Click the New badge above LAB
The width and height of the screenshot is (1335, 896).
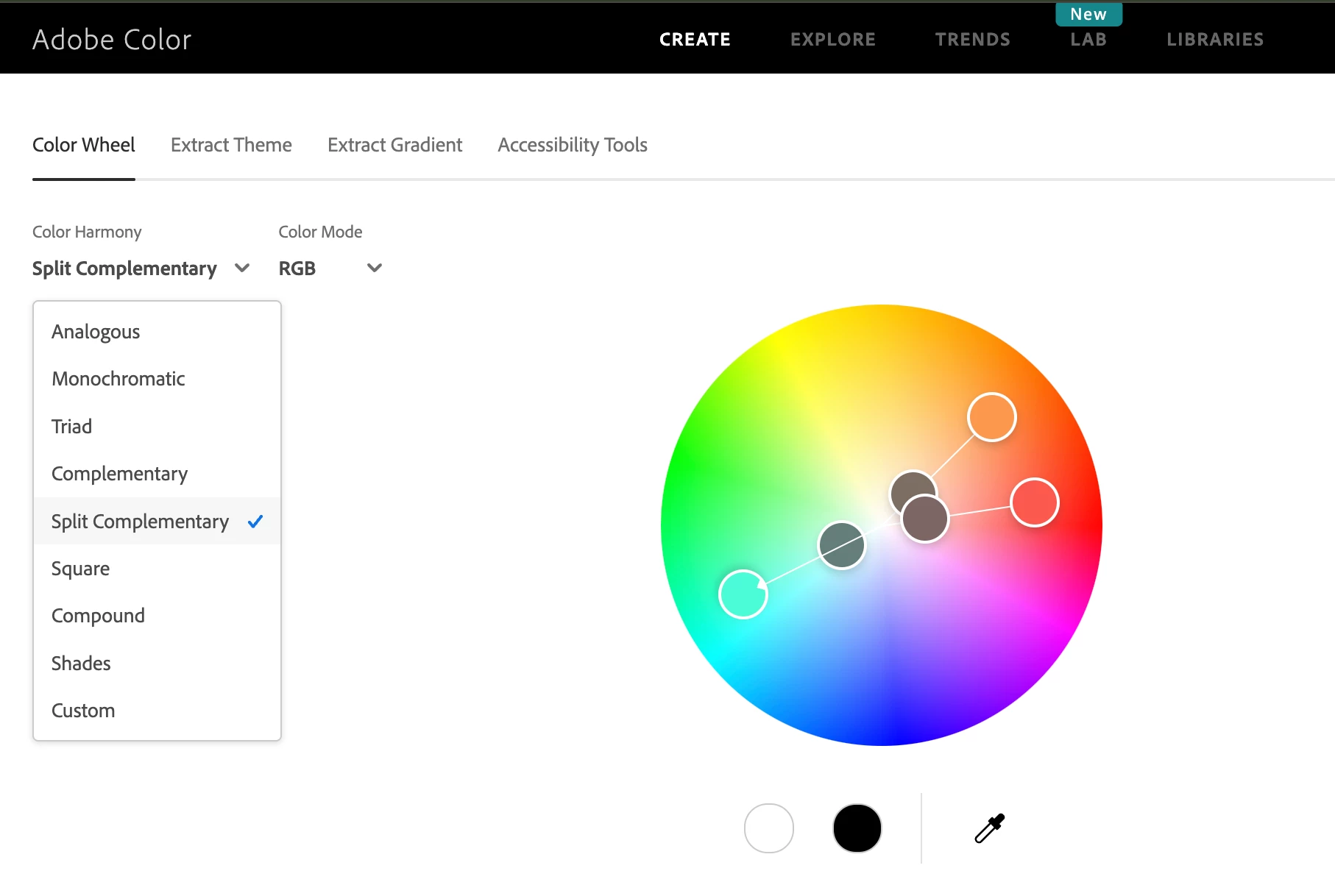click(1088, 14)
